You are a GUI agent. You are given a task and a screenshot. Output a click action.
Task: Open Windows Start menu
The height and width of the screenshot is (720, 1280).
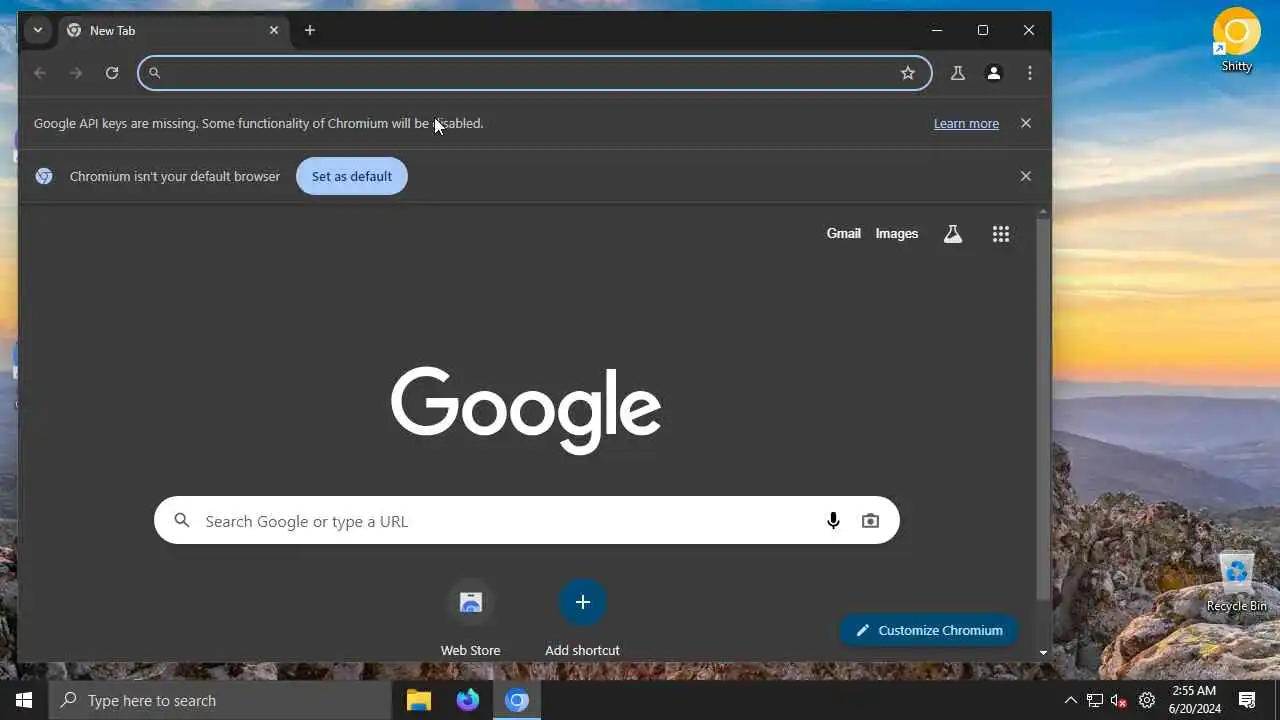(x=24, y=700)
